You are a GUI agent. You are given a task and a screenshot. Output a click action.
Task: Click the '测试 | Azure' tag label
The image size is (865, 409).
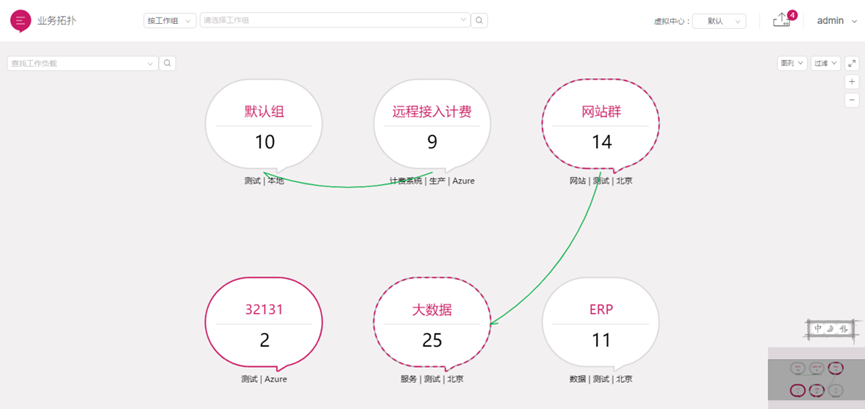(264, 379)
